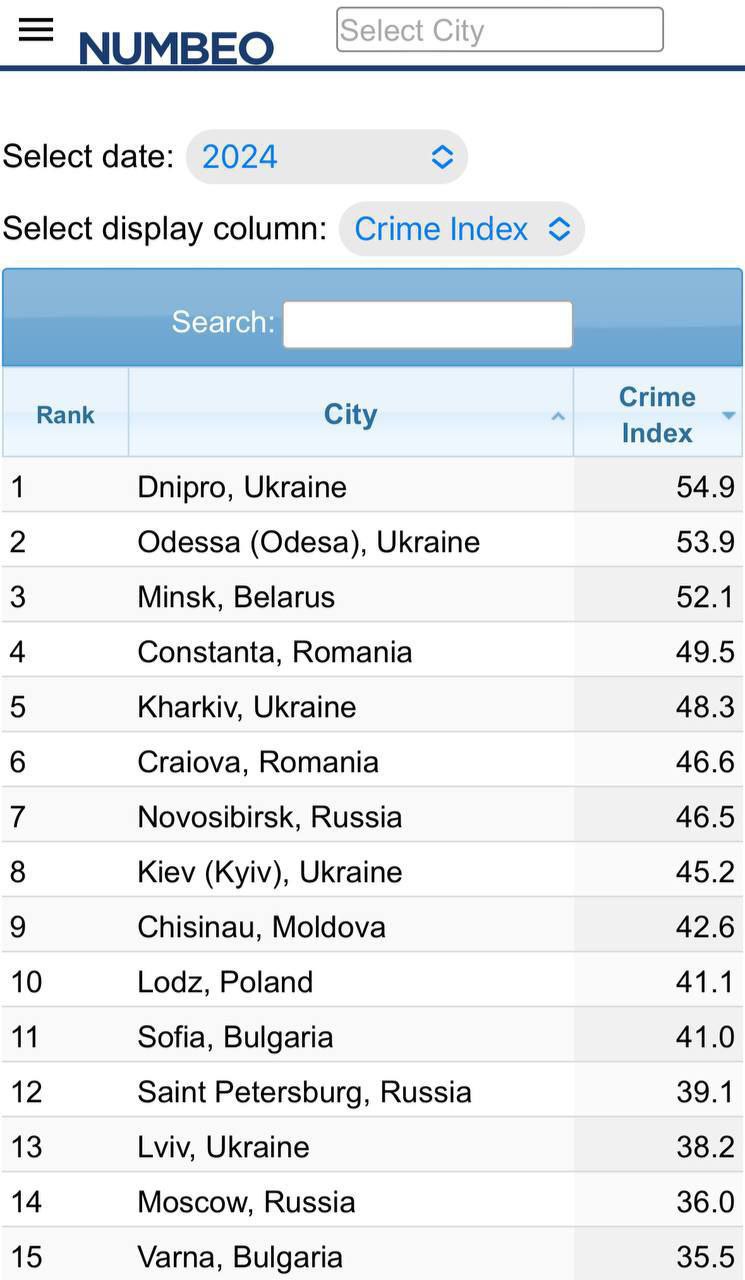Open the Select date dropdown
This screenshot has height=1280, width=745.
click(325, 156)
